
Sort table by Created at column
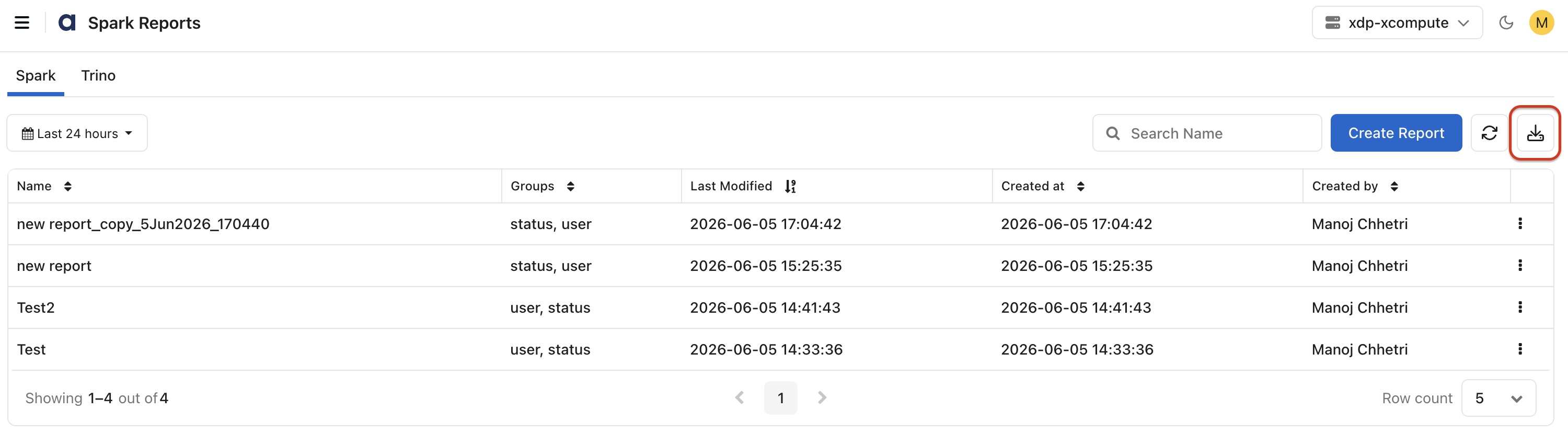pyautogui.click(x=1080, y=186)
